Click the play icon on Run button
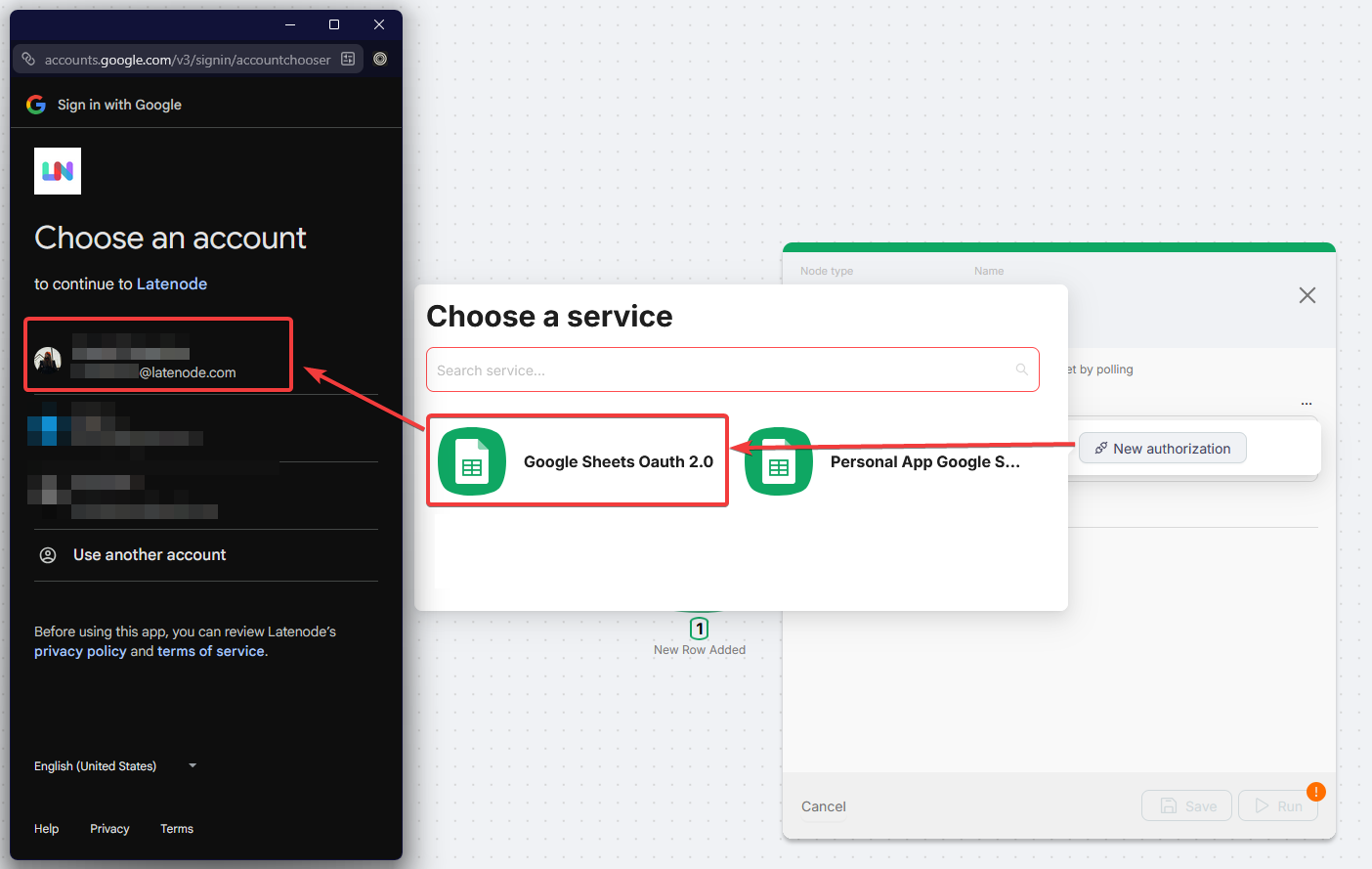The width and height of the screenshot is (1372, 869). (1261, 805)
